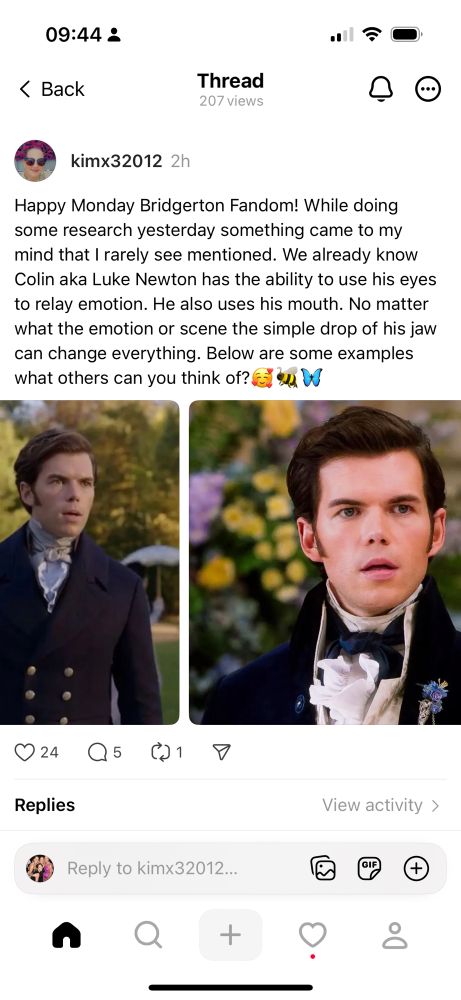
Task: Open the Activity heart tab
Action: pos(312,936)
